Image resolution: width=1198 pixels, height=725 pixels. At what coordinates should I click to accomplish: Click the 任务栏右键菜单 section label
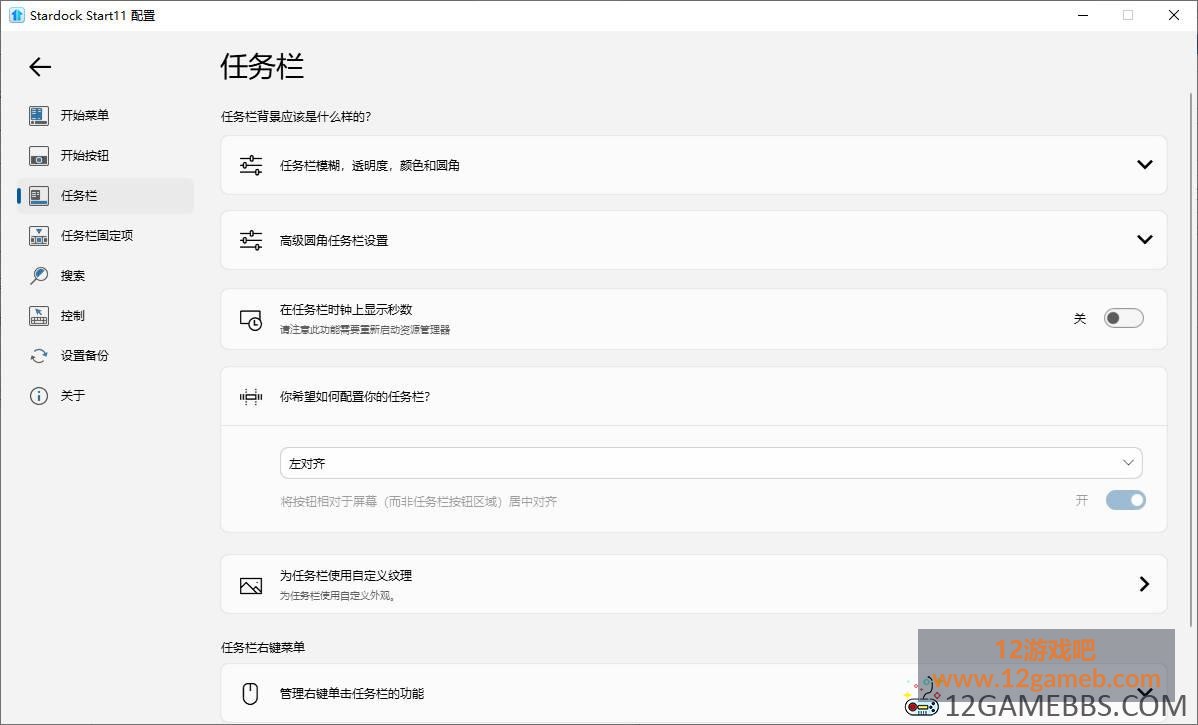pos(263,648)
